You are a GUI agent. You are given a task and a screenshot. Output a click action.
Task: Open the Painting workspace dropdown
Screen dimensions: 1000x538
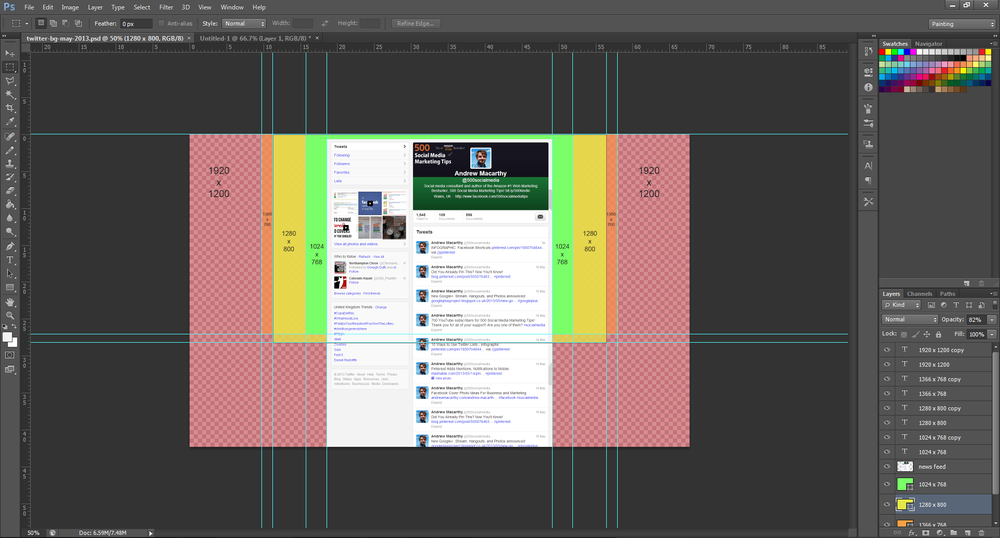point(962,24)
